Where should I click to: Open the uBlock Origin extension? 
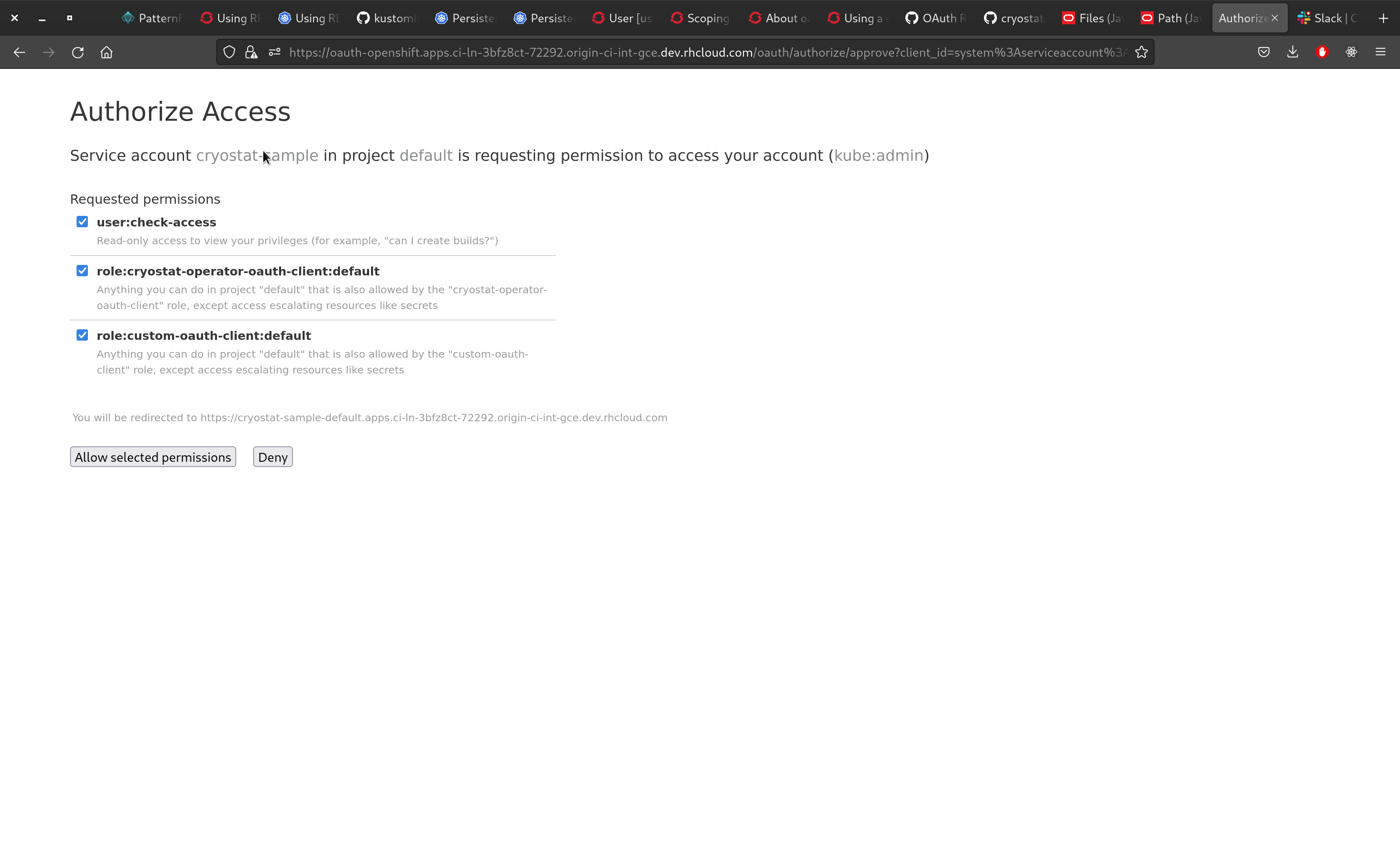(1322, 52)
